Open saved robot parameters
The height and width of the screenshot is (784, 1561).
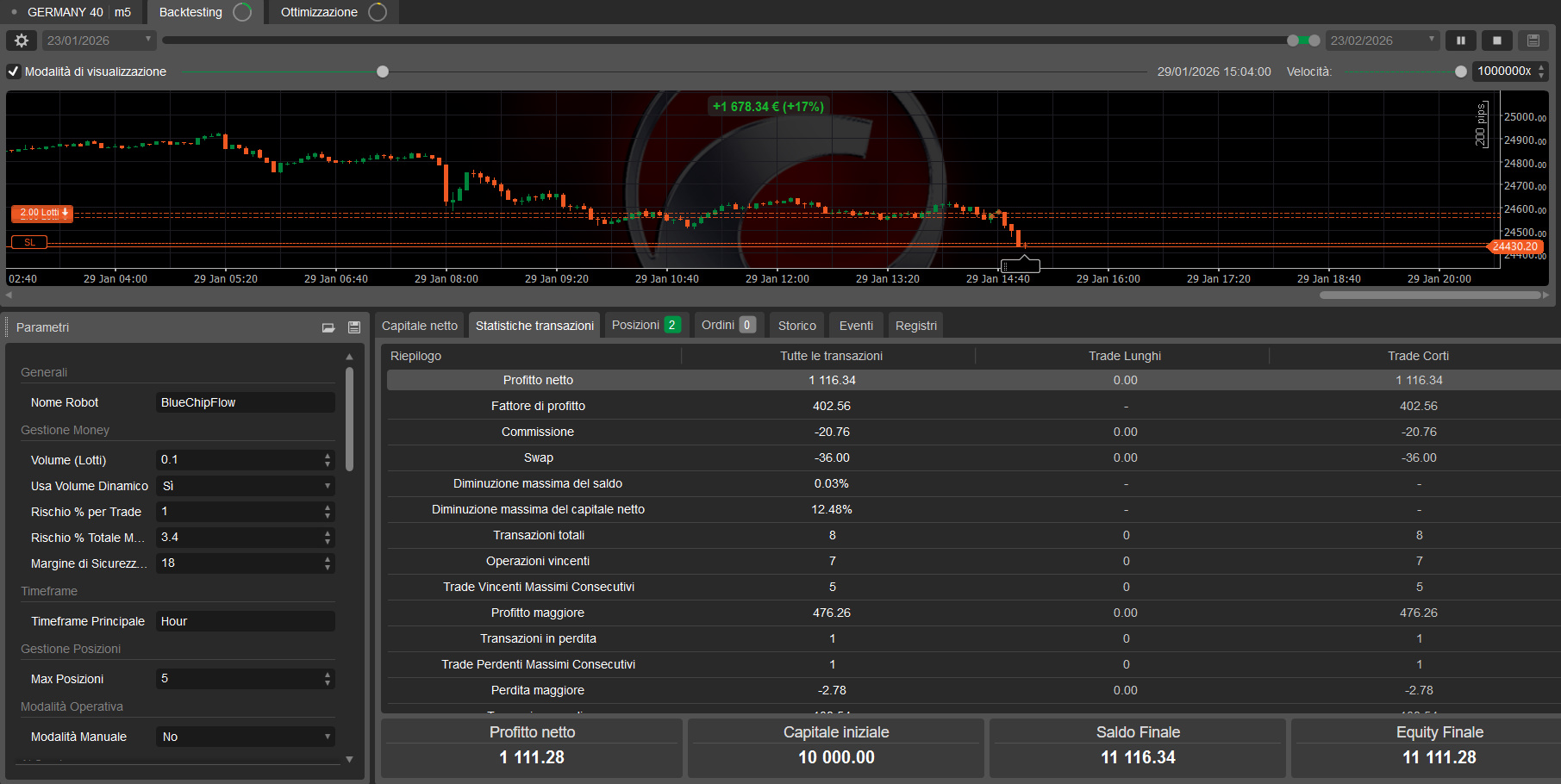[x=328, y=327]
